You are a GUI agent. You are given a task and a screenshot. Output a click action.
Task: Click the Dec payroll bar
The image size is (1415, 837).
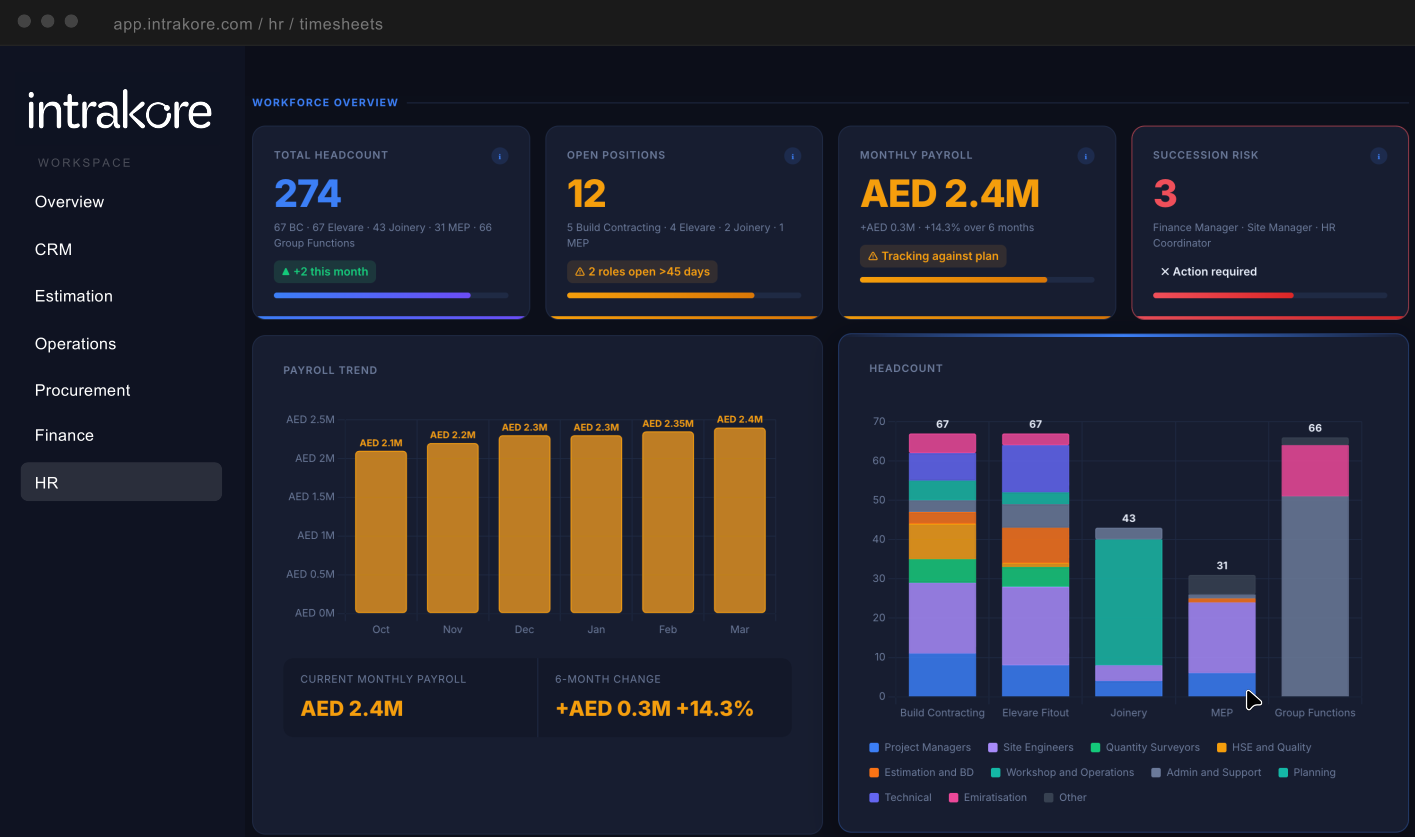525,524
